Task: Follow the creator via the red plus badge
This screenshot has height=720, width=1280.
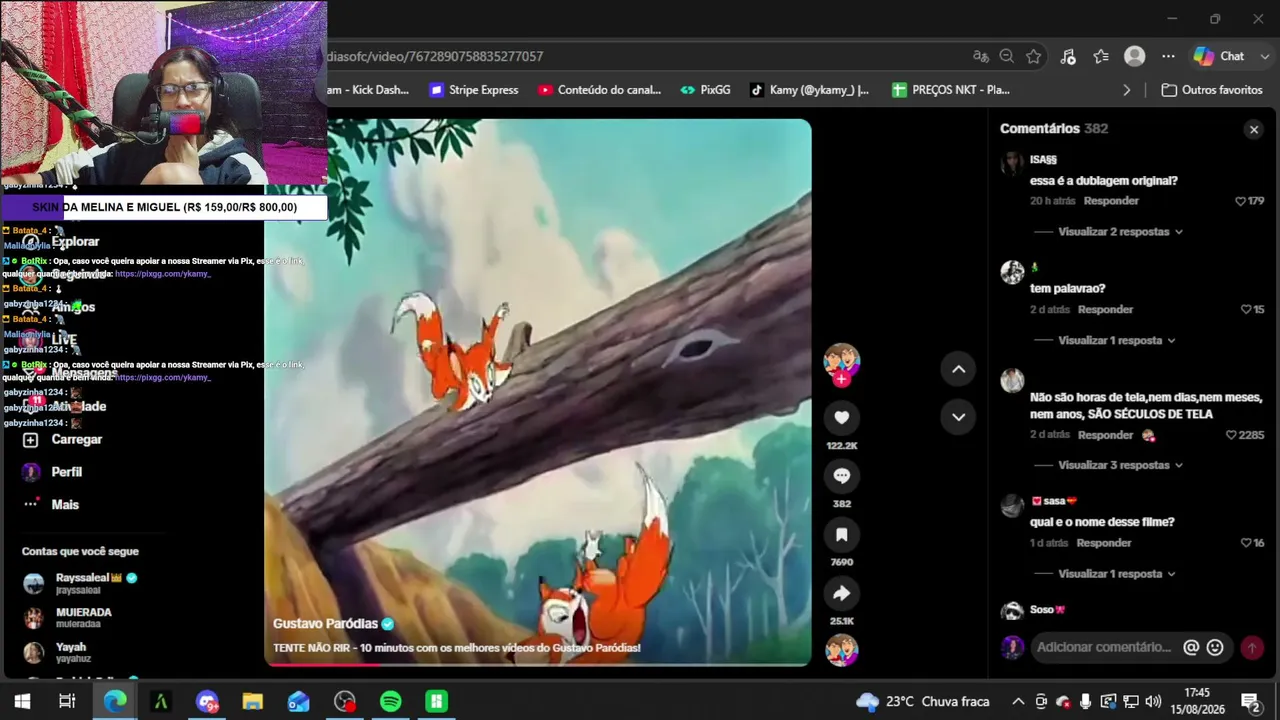Action: pyautogui.click(x=841, y=380)
